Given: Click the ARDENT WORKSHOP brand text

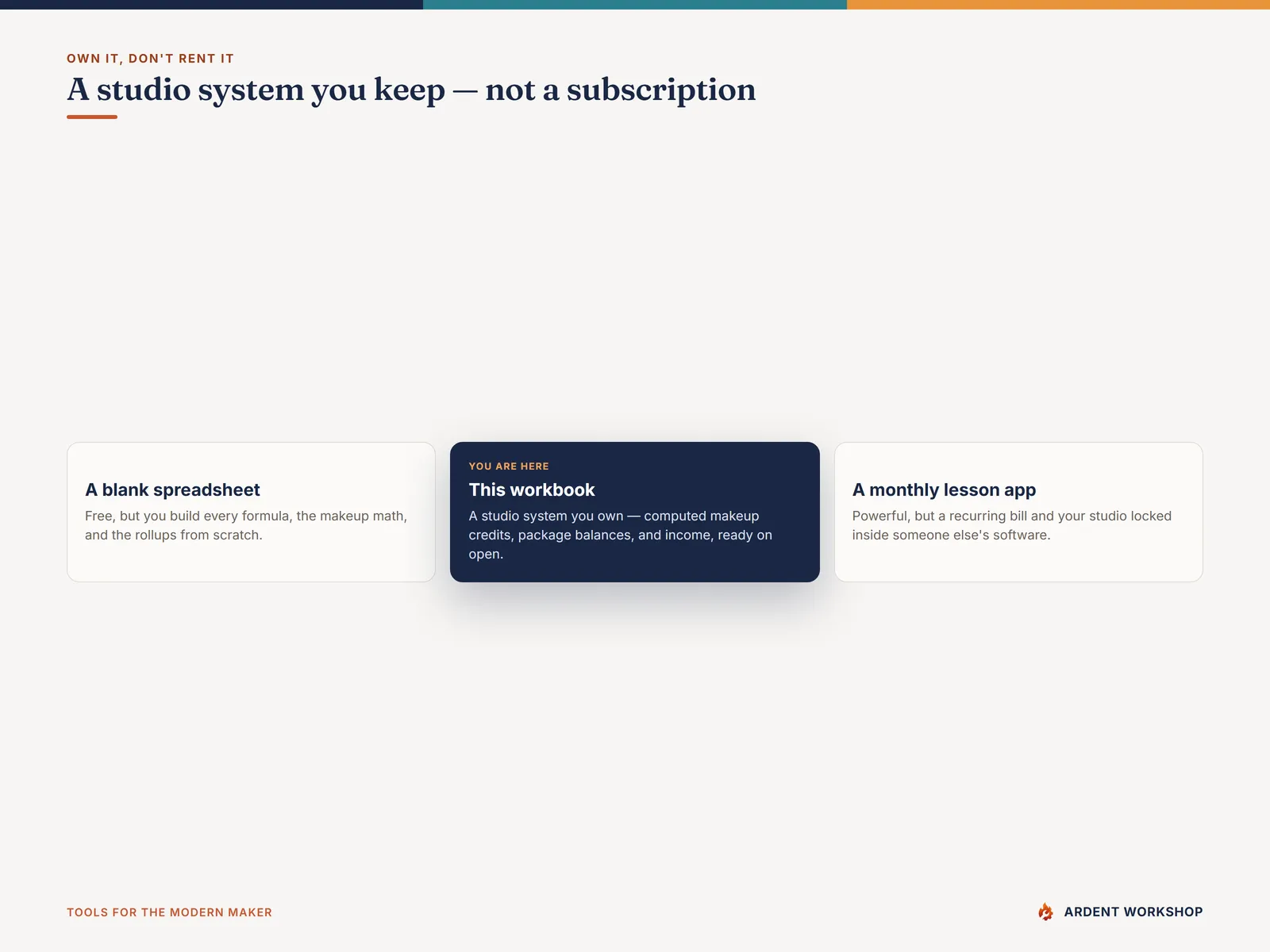Looking at the screenshot, I should pos(1133,912).
